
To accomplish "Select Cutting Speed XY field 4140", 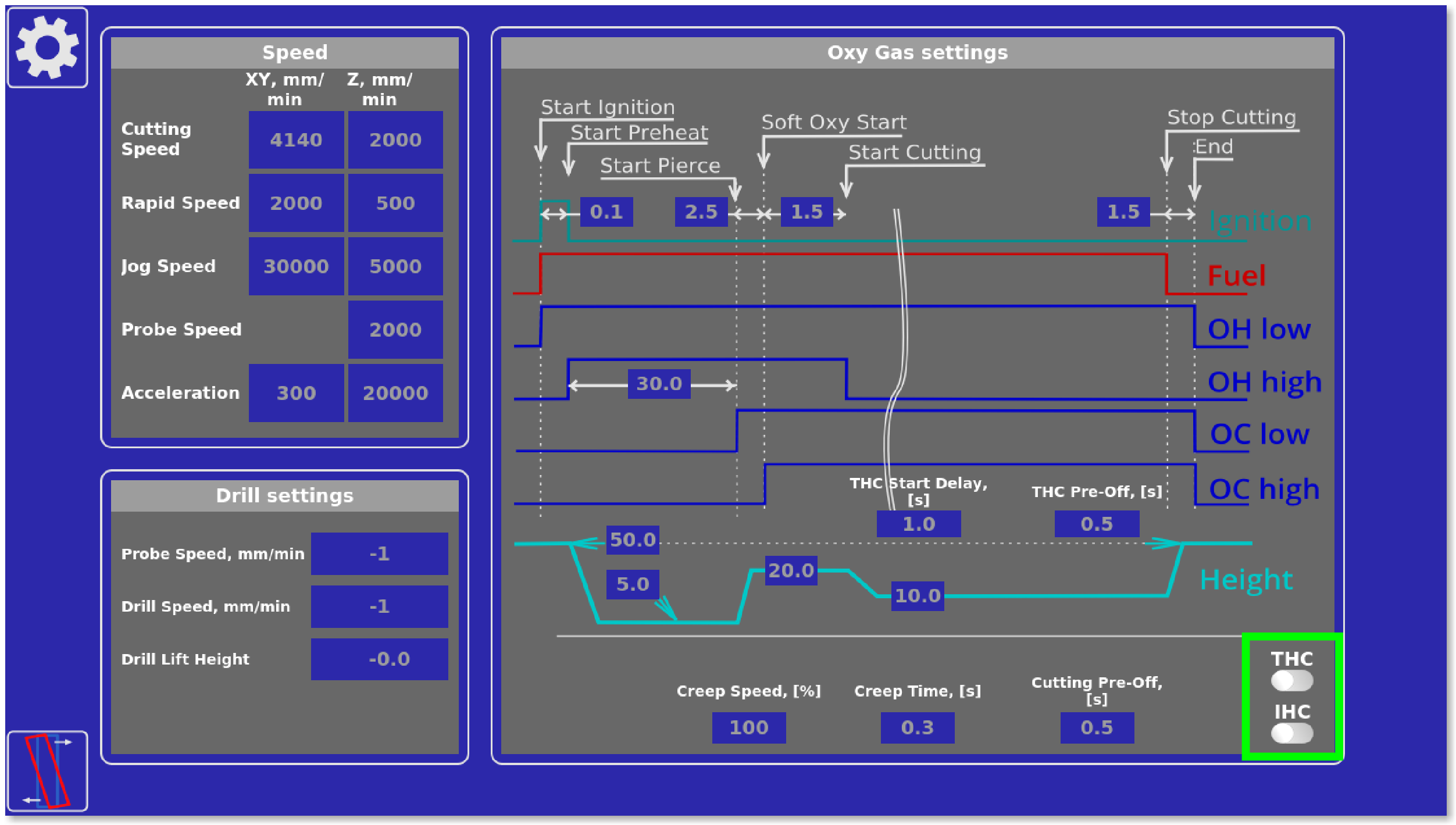I will point(296,140).
